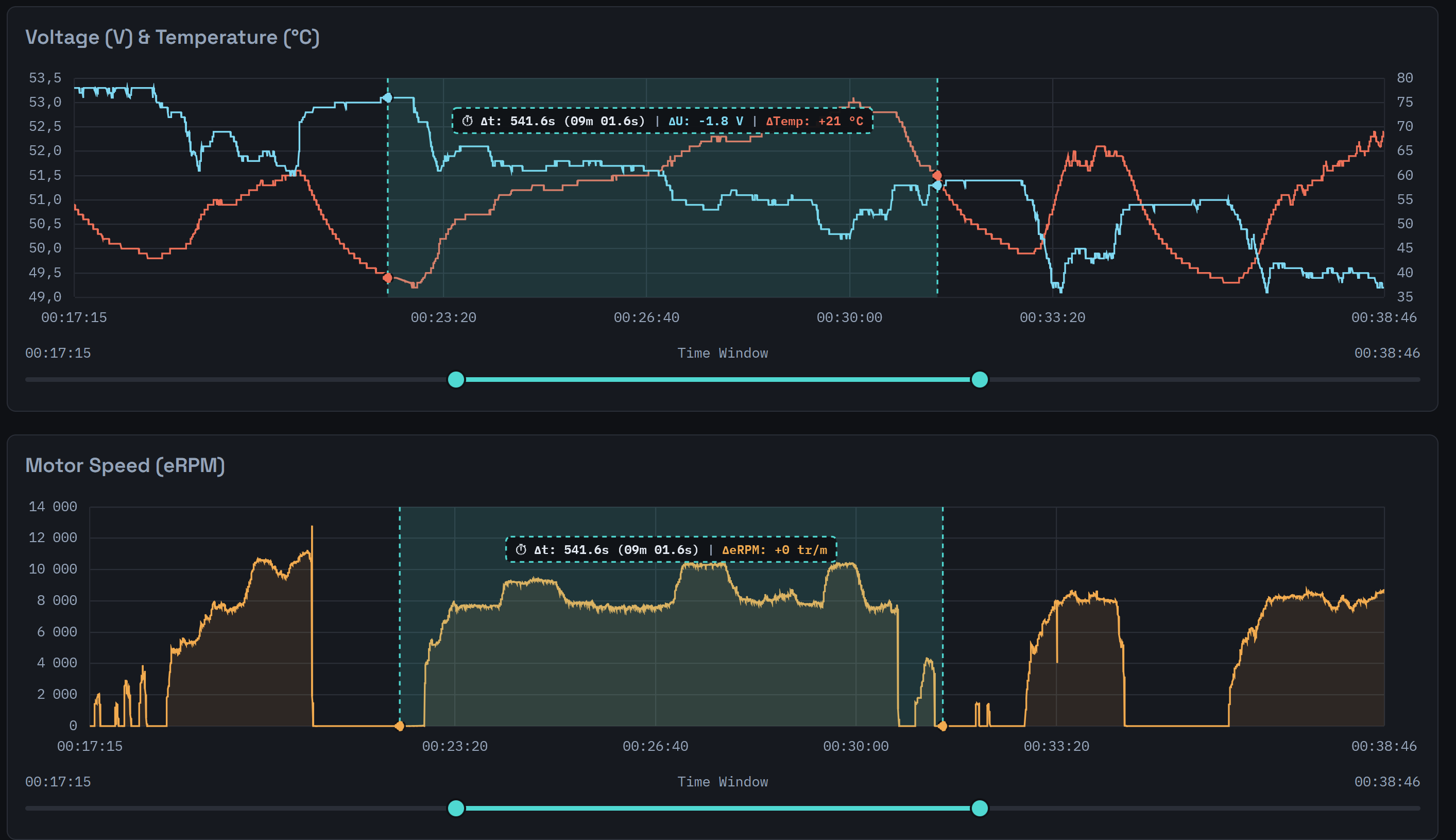Click the stopwatch icon in the voltage chart tooltip
1456x840 pixels.
(468, 121)
